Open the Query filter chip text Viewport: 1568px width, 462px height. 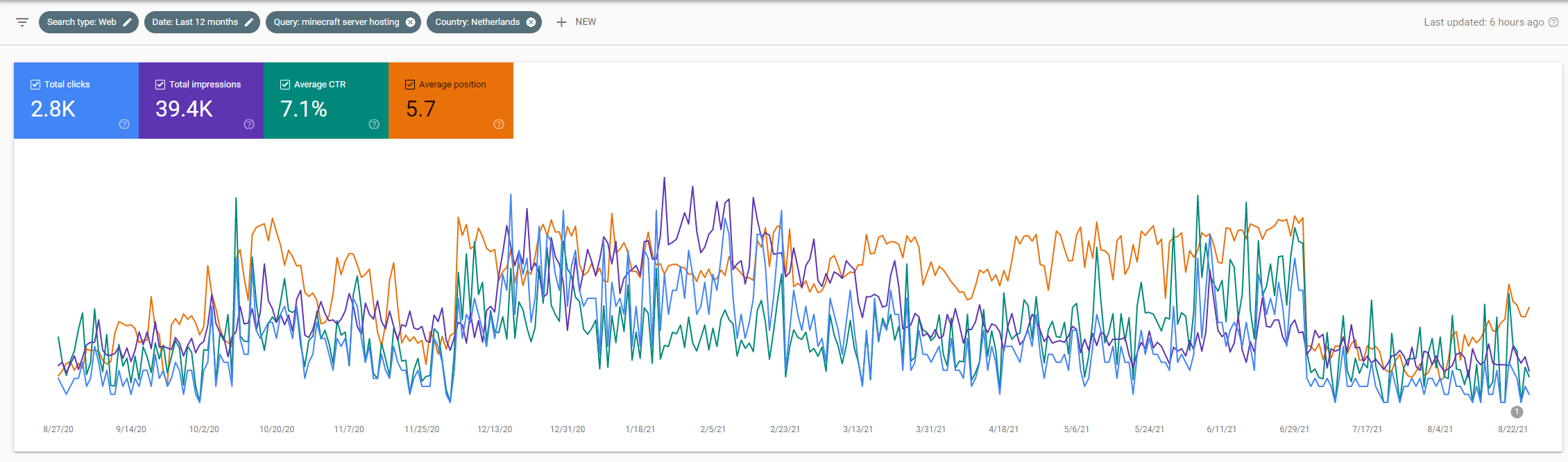(336, 22)
